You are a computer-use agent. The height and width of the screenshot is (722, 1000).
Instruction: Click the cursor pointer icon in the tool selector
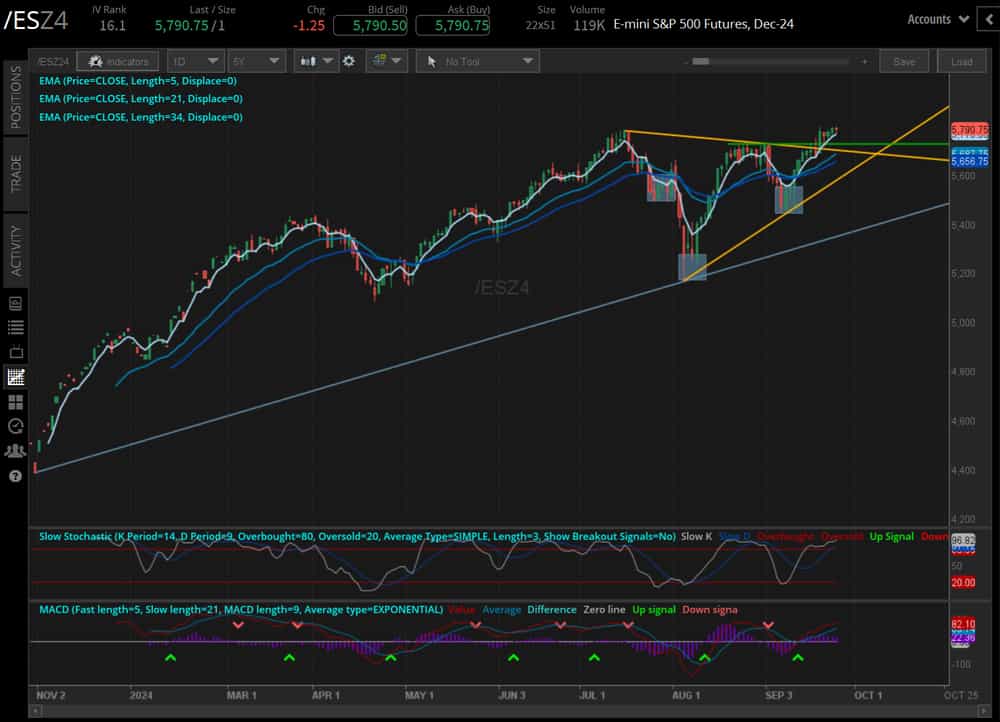click(x=431, y=61)
